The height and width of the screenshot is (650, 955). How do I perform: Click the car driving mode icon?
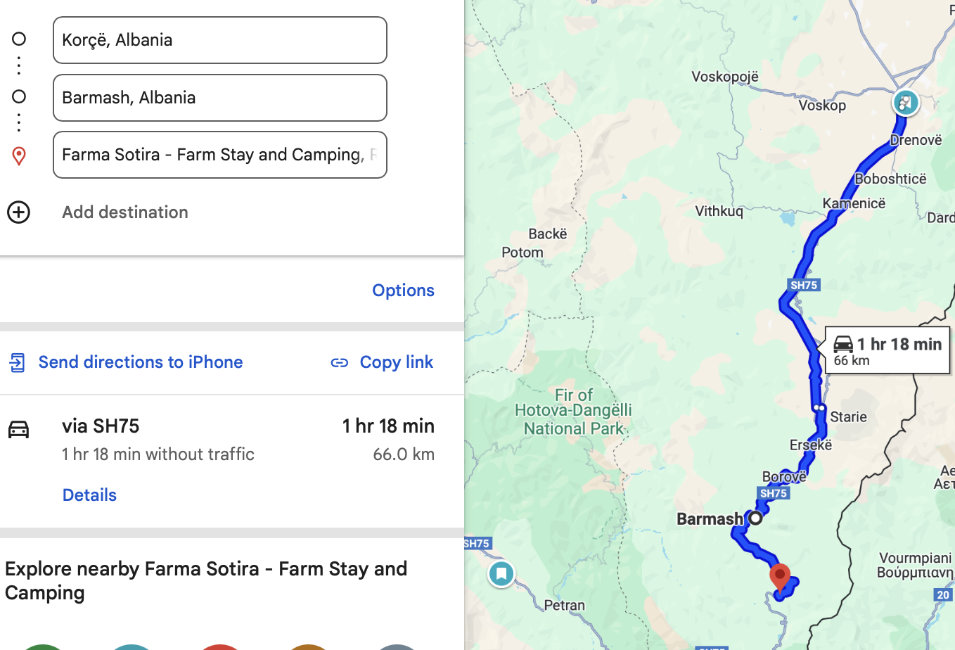click(18, 429)
